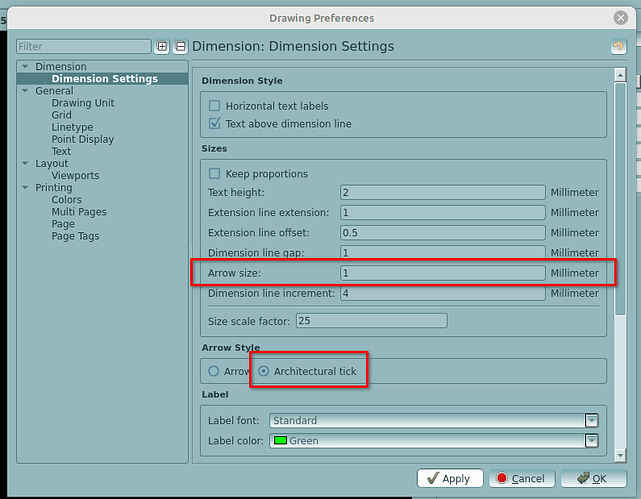The image size is (641, 499).
Task: Click the expand all tree icon
Action: [x=162, y=46]
